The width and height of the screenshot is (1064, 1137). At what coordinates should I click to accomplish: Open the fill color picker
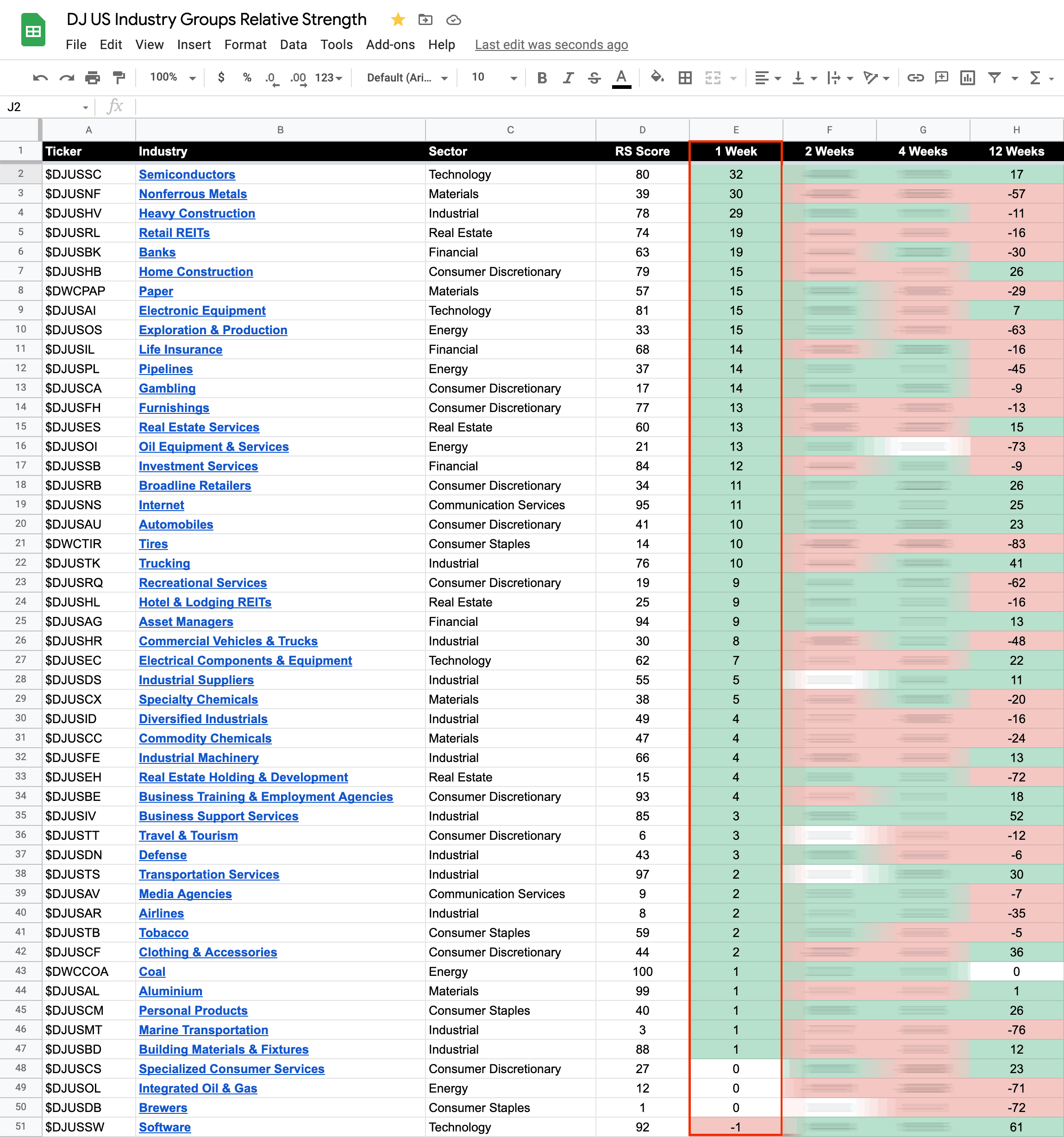pyautogui.click(x=657, y=77)
